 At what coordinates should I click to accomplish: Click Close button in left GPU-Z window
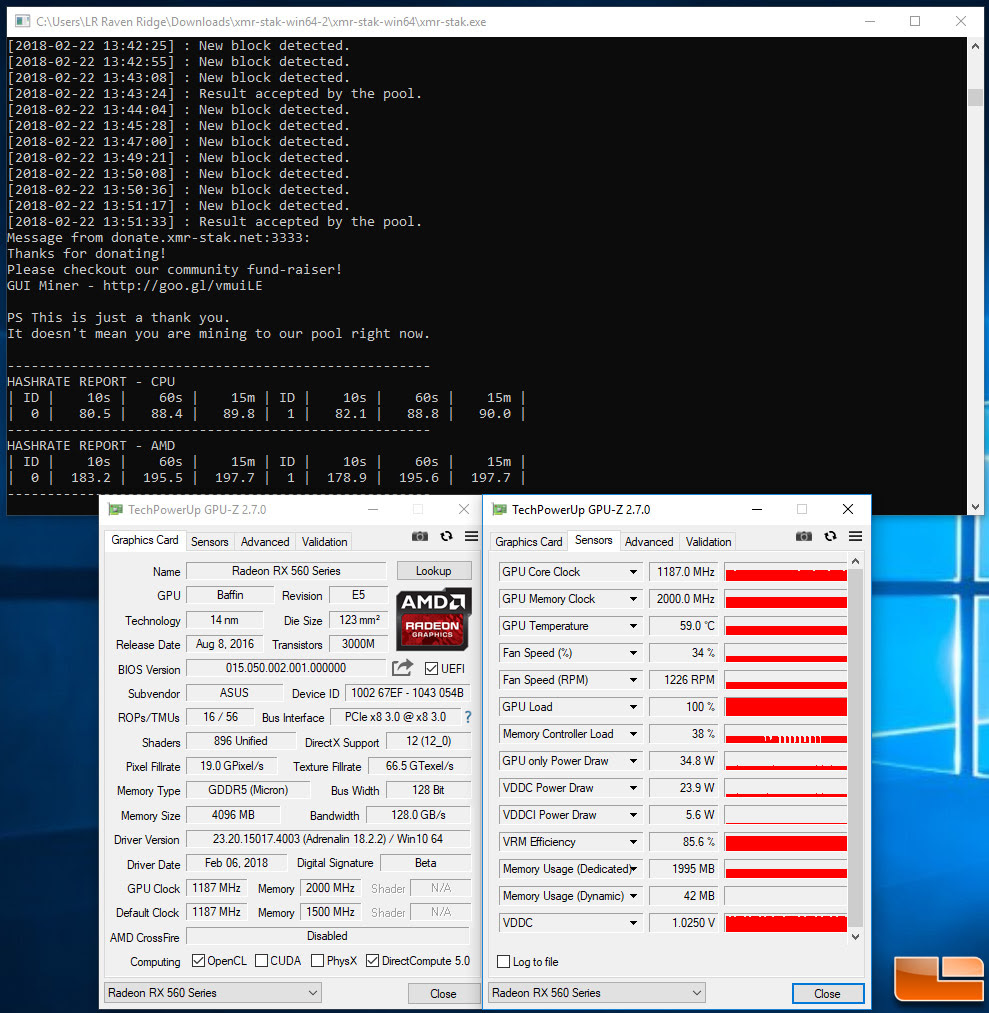coord(443,994)
